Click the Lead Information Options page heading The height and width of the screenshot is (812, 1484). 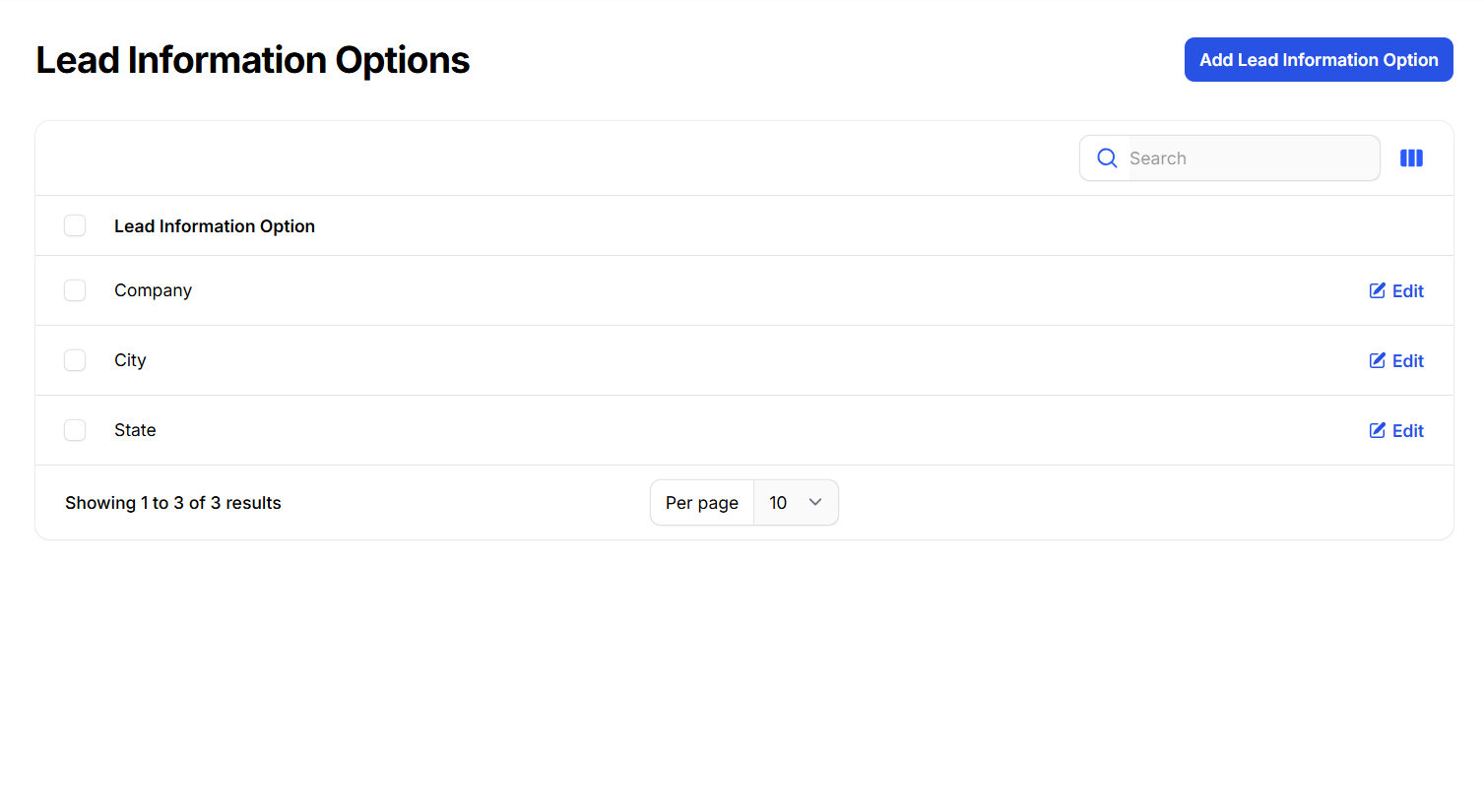(253, 60)
